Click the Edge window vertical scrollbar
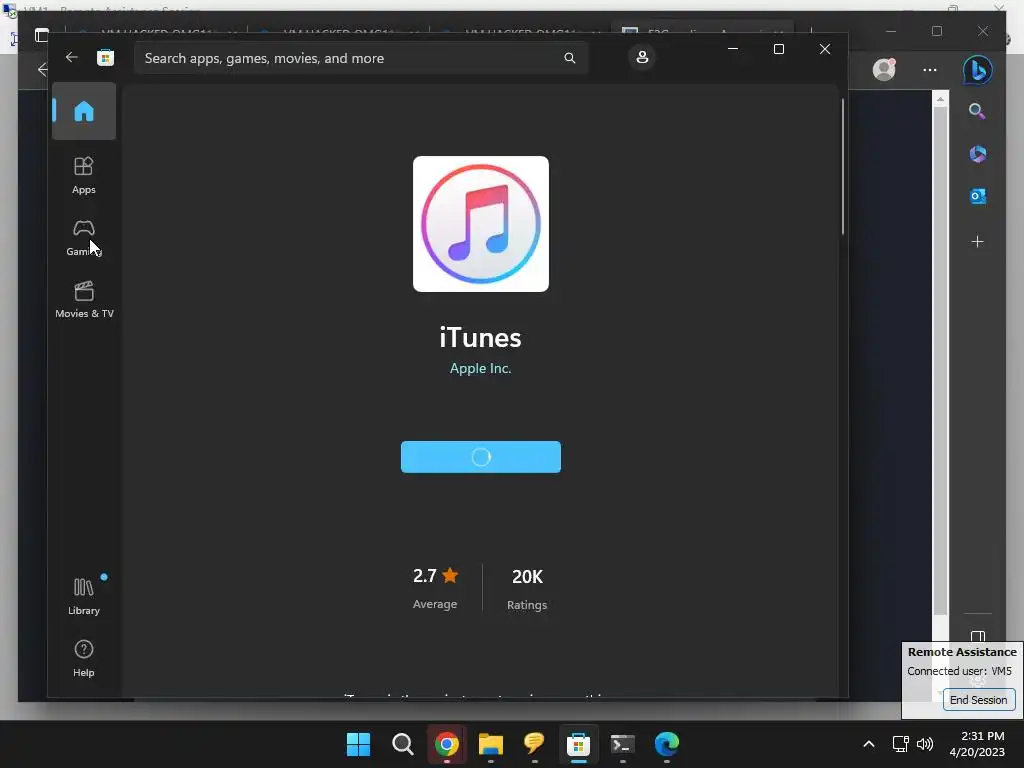 coord(940,360)
